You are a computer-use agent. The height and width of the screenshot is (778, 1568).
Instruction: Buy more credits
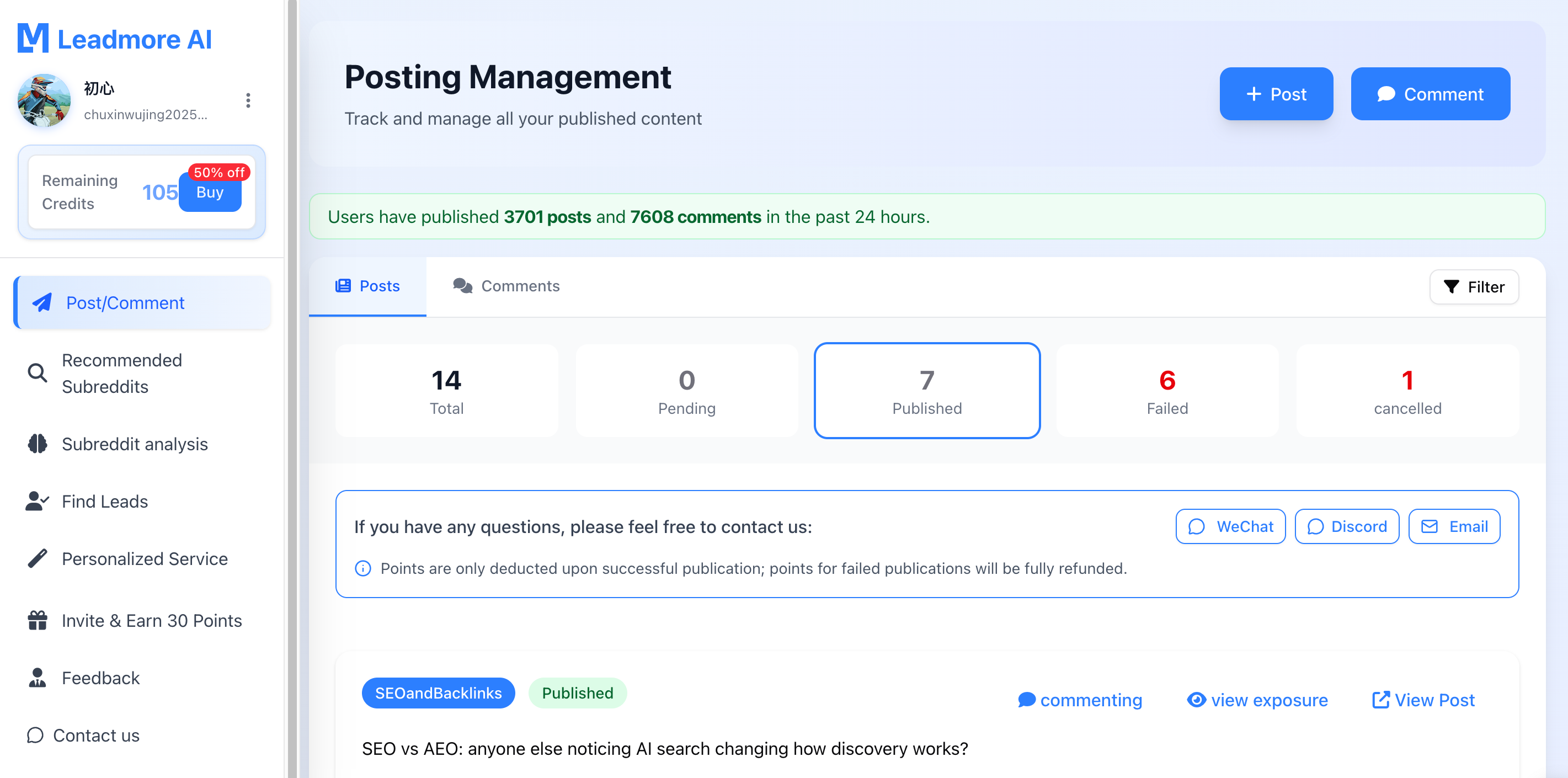click(210, 193)
